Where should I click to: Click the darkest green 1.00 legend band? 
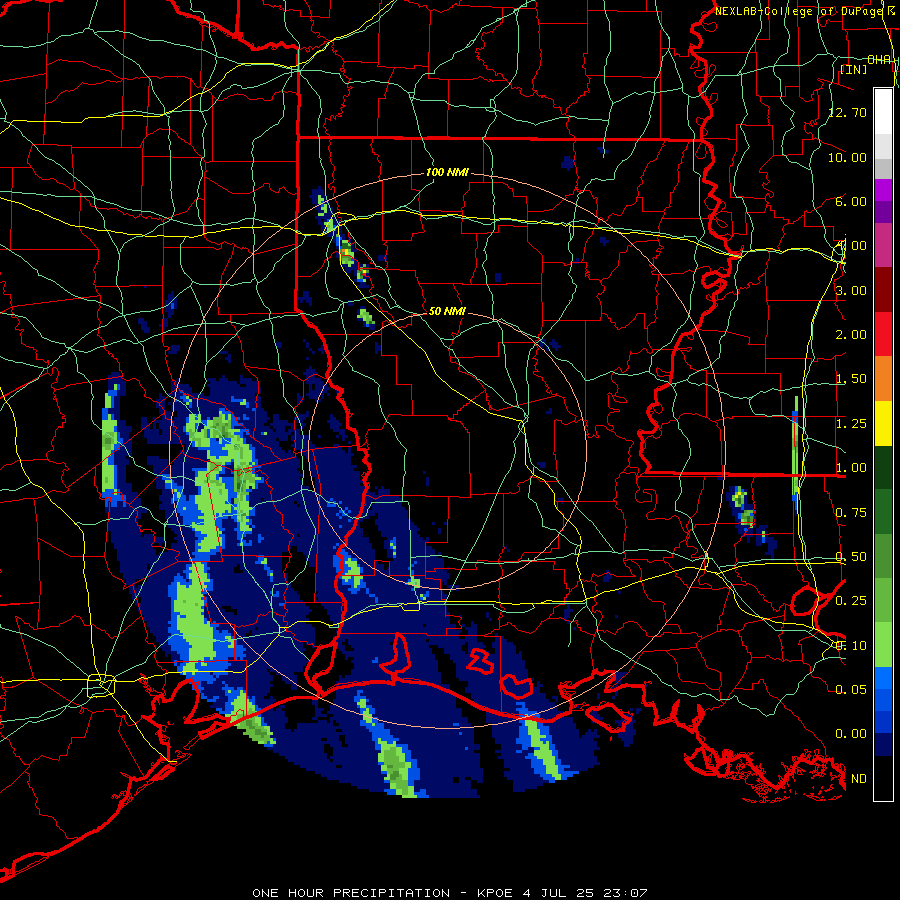point(883,468)
